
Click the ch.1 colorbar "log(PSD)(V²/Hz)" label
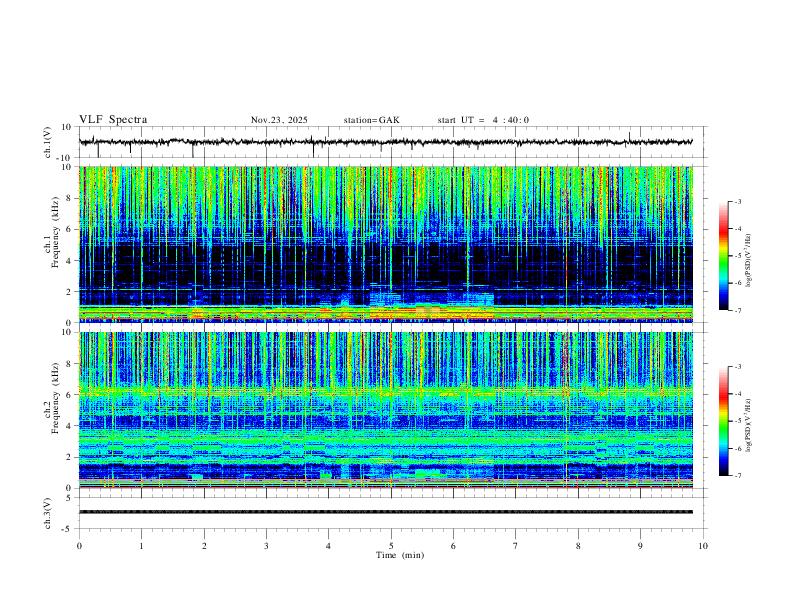(749, 261)
